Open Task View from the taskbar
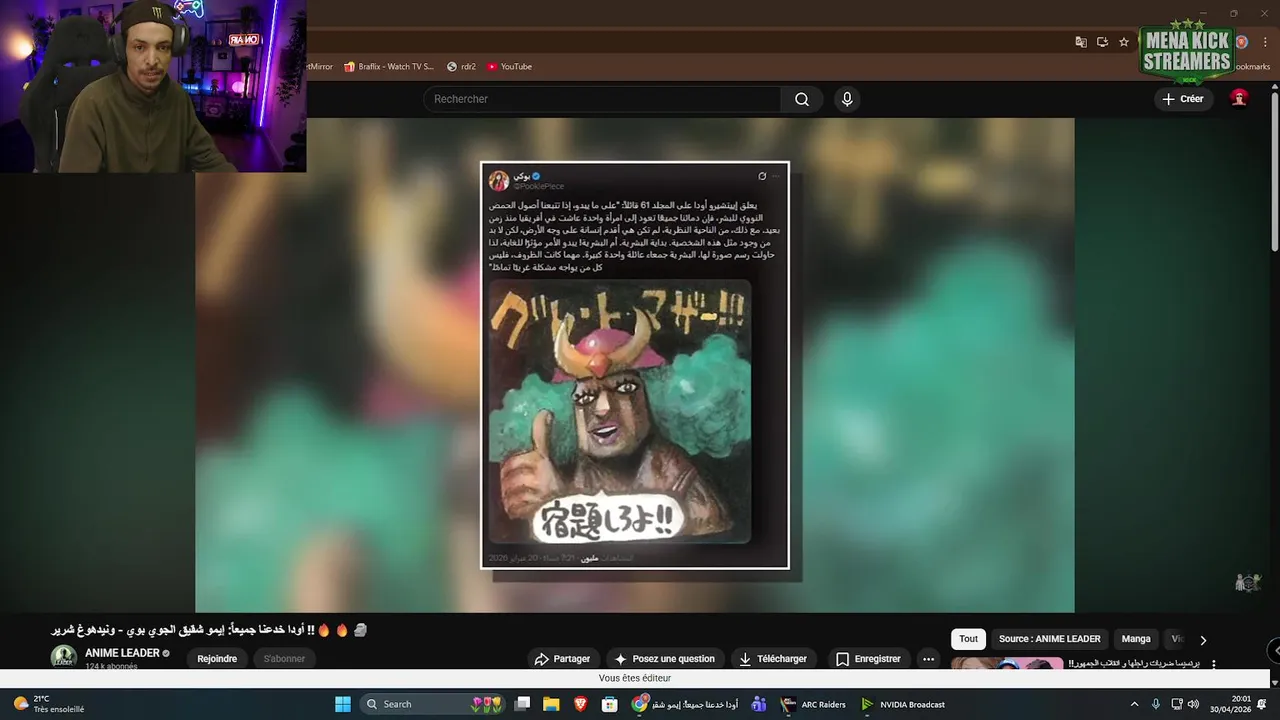This screenshot has width=1280, height=720. pyautogui.click(x=522, y=704)
